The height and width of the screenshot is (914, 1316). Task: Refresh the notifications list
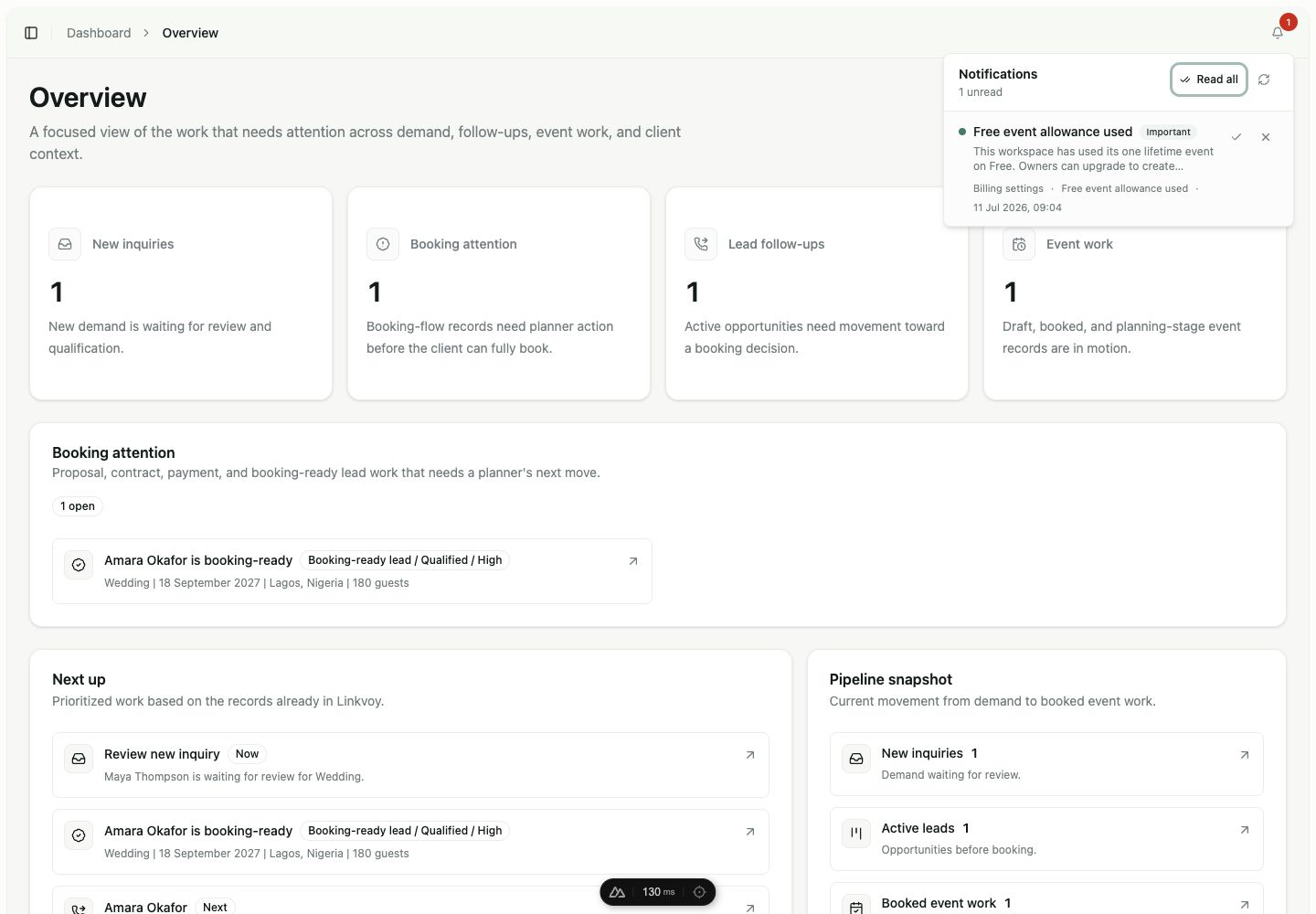click(x=1264, y=80)
